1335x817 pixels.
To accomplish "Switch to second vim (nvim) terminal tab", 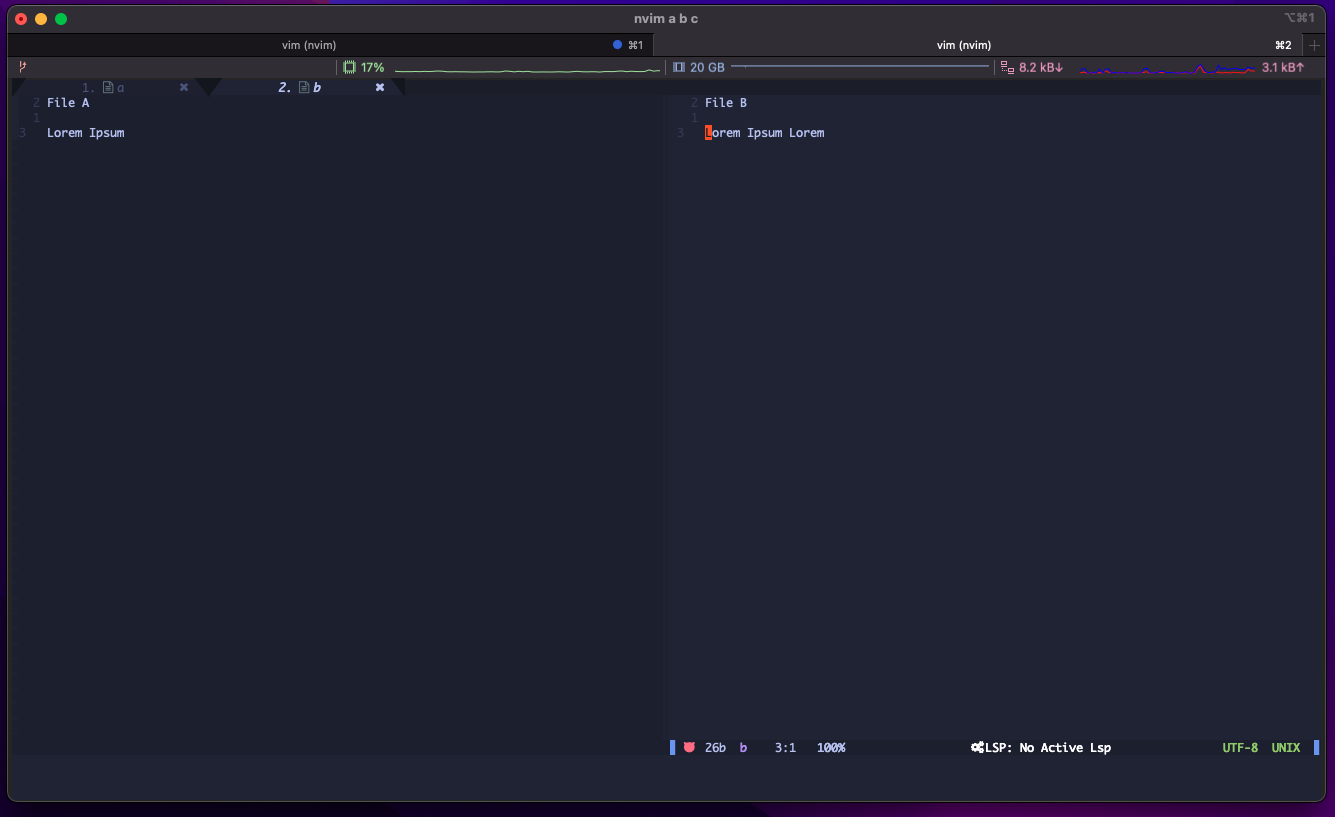I will (980, 45).
